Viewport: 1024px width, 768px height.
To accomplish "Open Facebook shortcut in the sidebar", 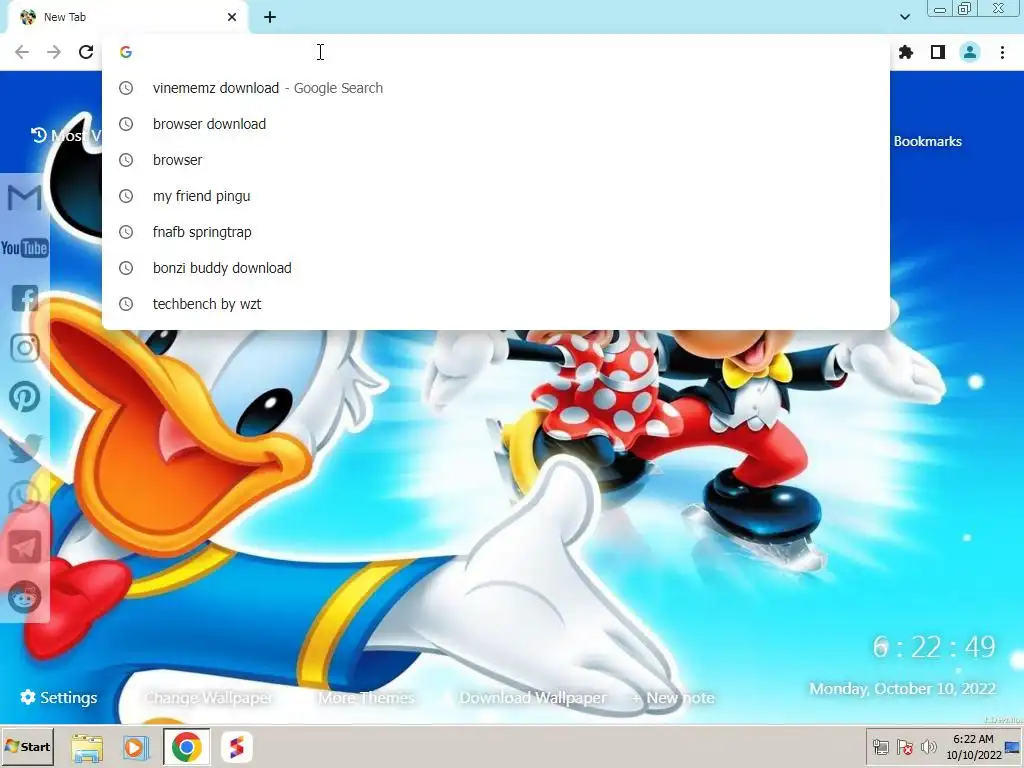I will click(25, 298).
